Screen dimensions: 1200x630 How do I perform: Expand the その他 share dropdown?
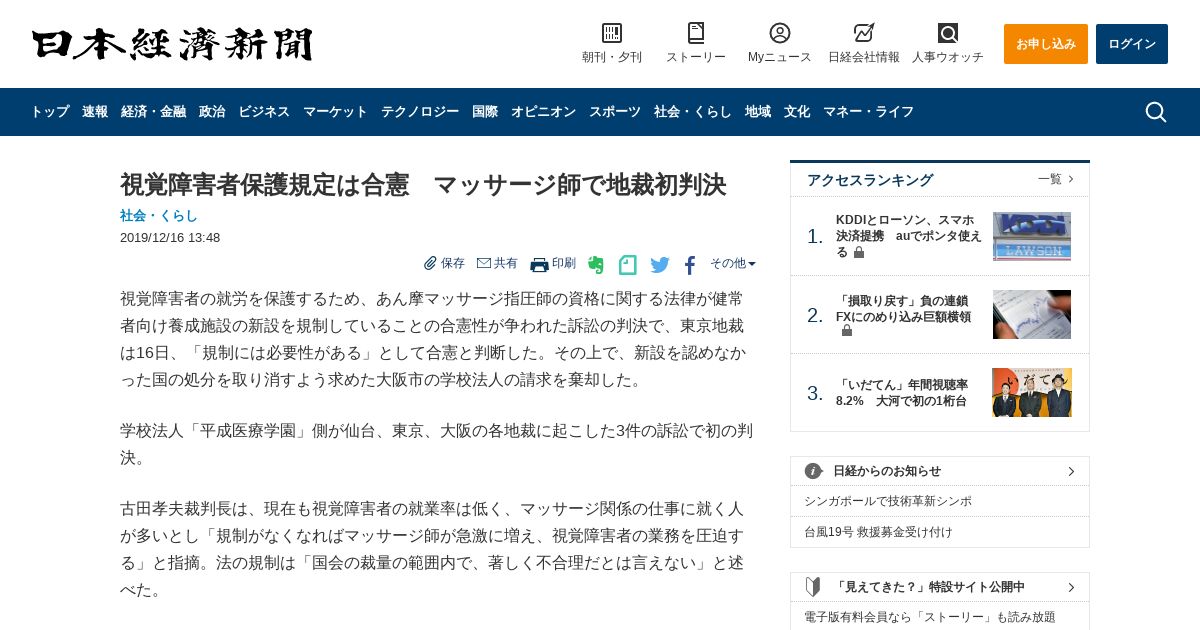pos(733,263)
